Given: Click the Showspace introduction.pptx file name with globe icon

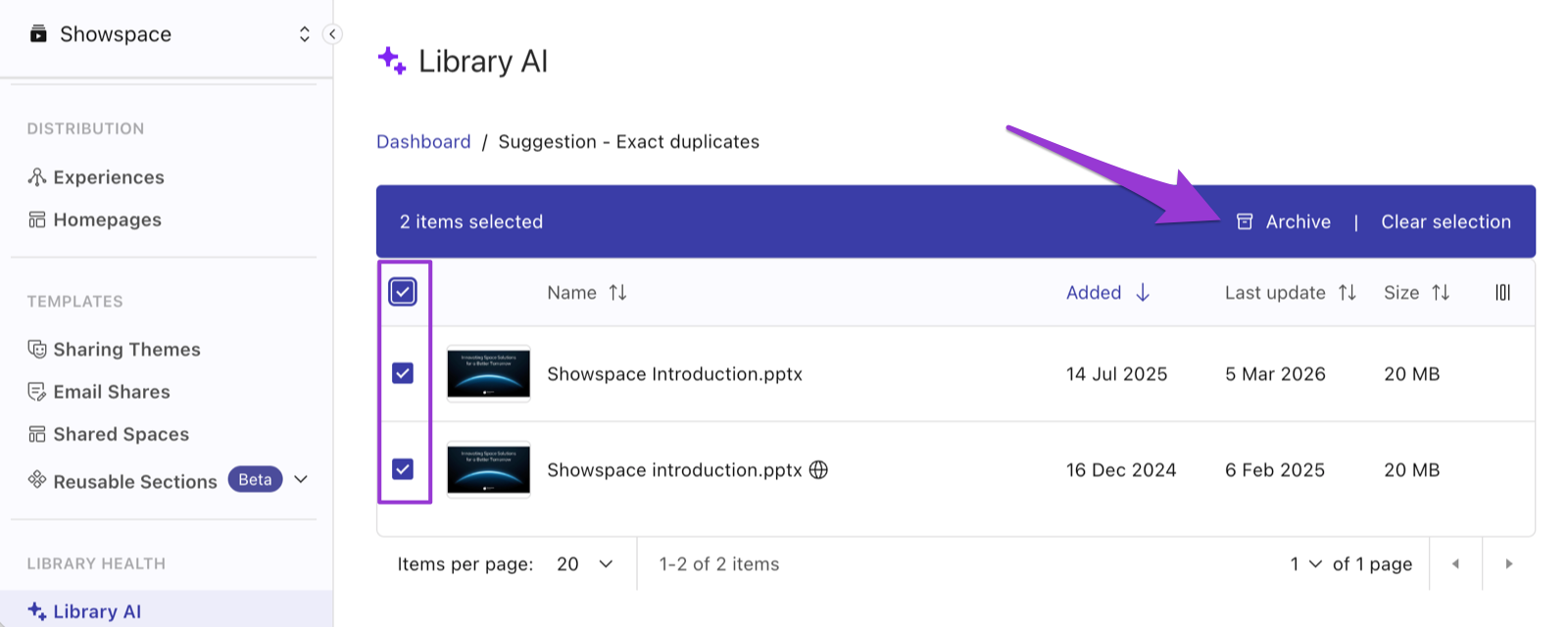Looking at the screenshot, I should click(674, 470).
